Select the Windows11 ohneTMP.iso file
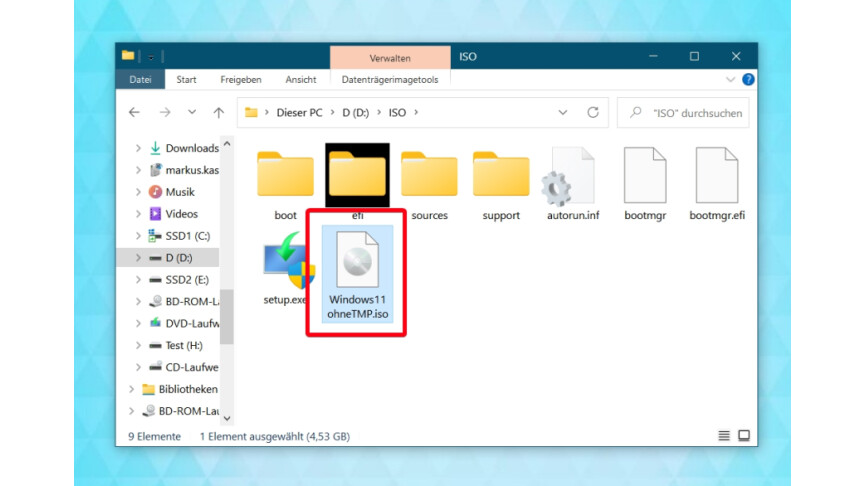The height and width of the screenshot is (486, 864). (358, 274)
